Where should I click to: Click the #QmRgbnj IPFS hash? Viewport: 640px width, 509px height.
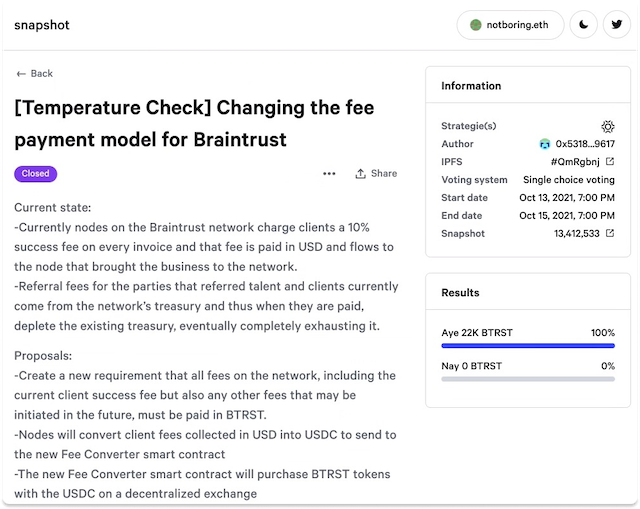coord(575,162)
